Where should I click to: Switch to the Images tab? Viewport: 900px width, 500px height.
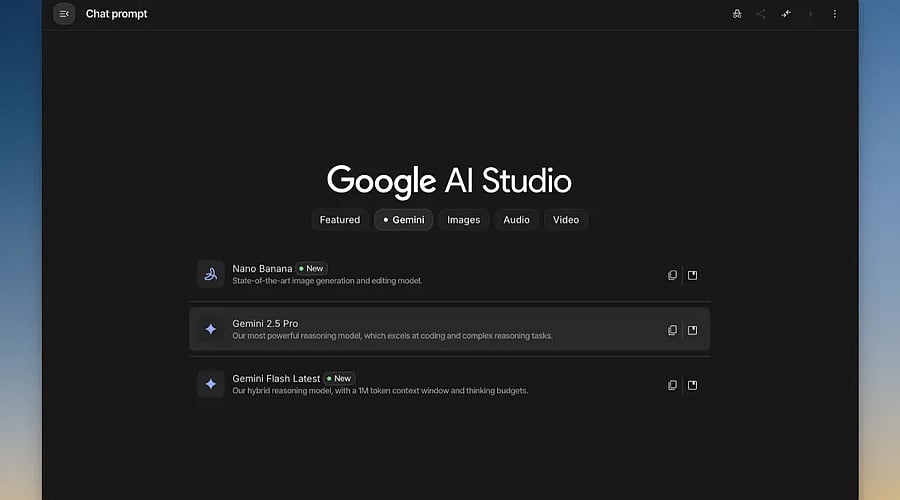coord(464,220)
